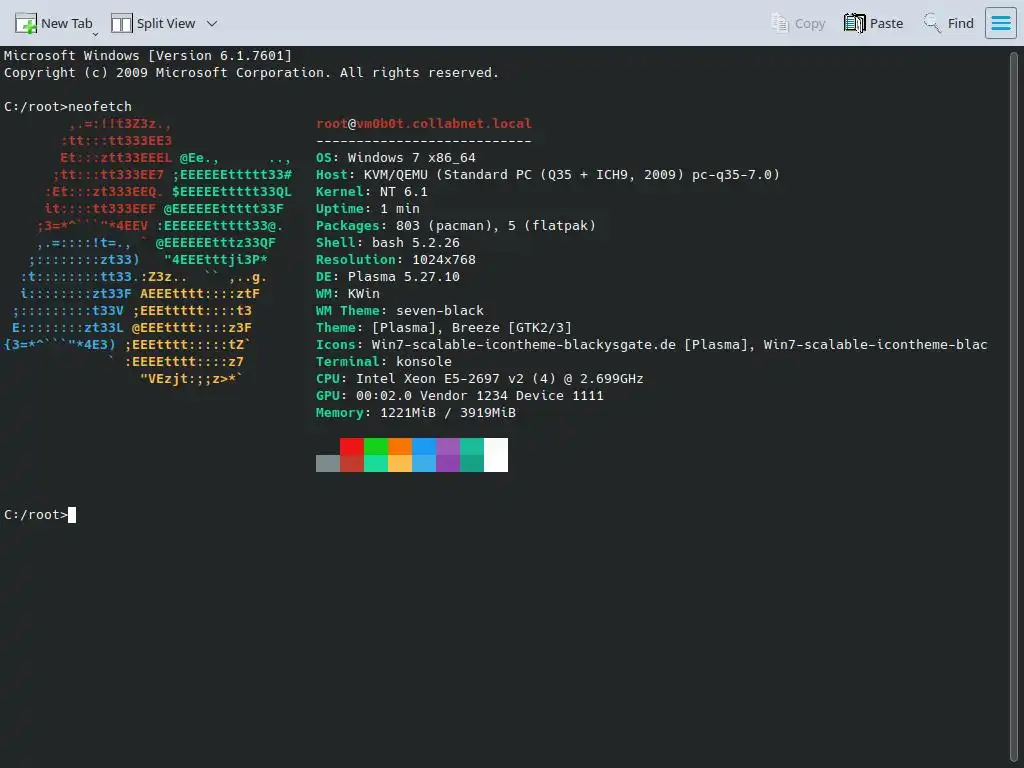The image size is (1024, 768).
Task: Click the 'Uptime: 1 min' line
Action: pos(368,208)
